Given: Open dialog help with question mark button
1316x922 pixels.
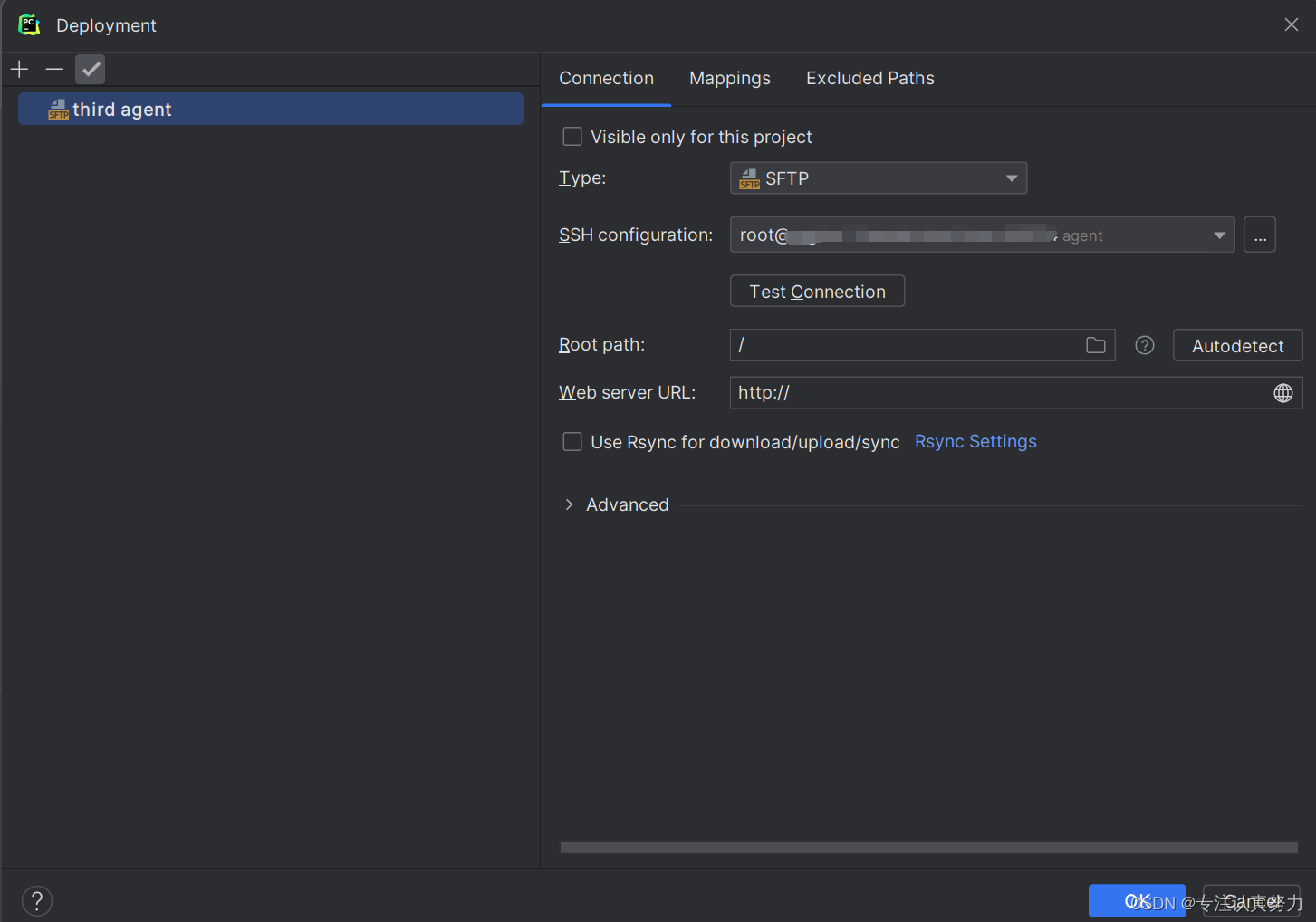Looking at the screenshot, I should (37, 900).
